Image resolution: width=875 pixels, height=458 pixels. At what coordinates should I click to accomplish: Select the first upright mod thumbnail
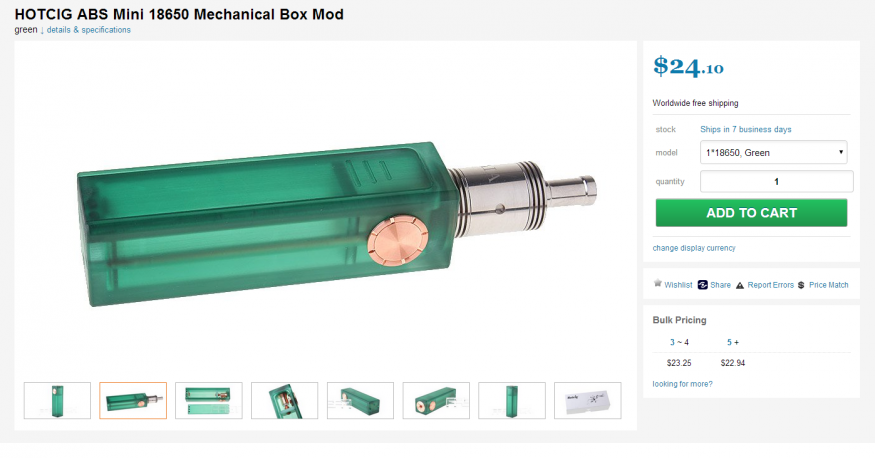57,401
